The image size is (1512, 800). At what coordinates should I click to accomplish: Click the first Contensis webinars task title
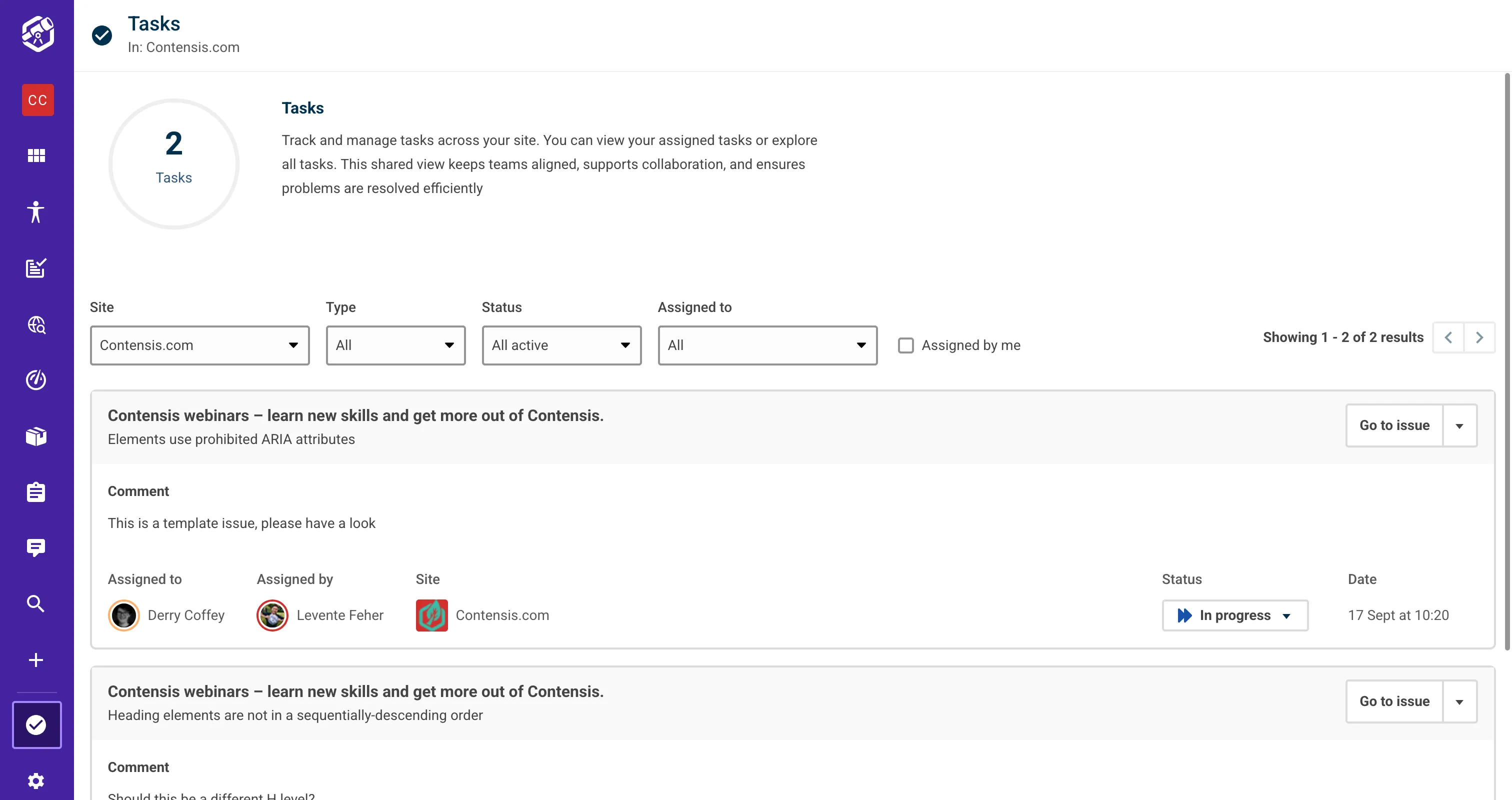(x=355, y=415)
